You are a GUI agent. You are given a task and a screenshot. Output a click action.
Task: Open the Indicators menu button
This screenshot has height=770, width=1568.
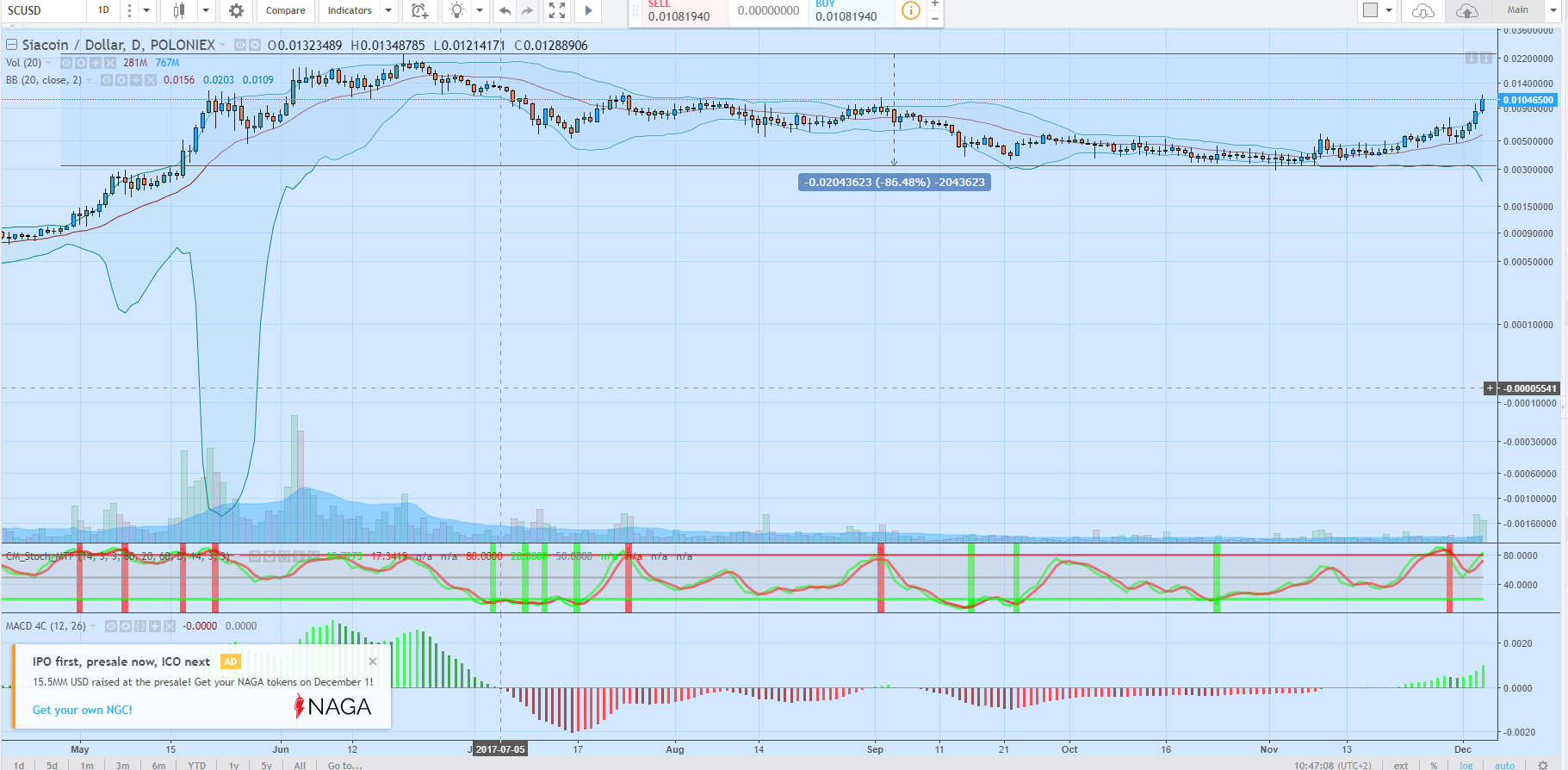click(x=350, y=10)
